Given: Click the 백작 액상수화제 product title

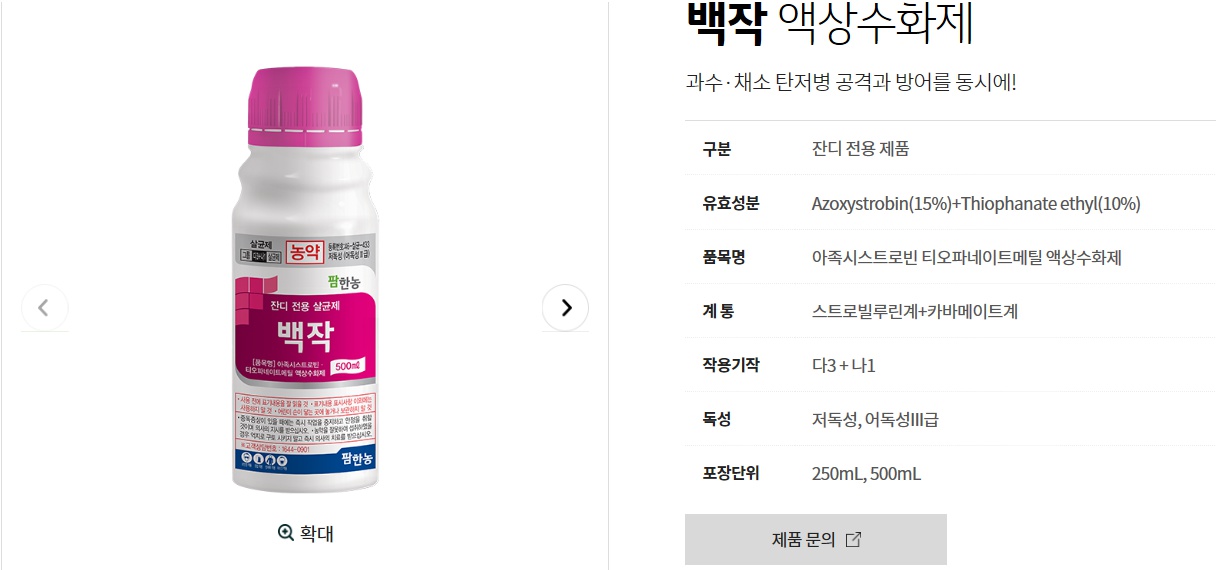Looking at the screenshot, I should tap(830, 24).
